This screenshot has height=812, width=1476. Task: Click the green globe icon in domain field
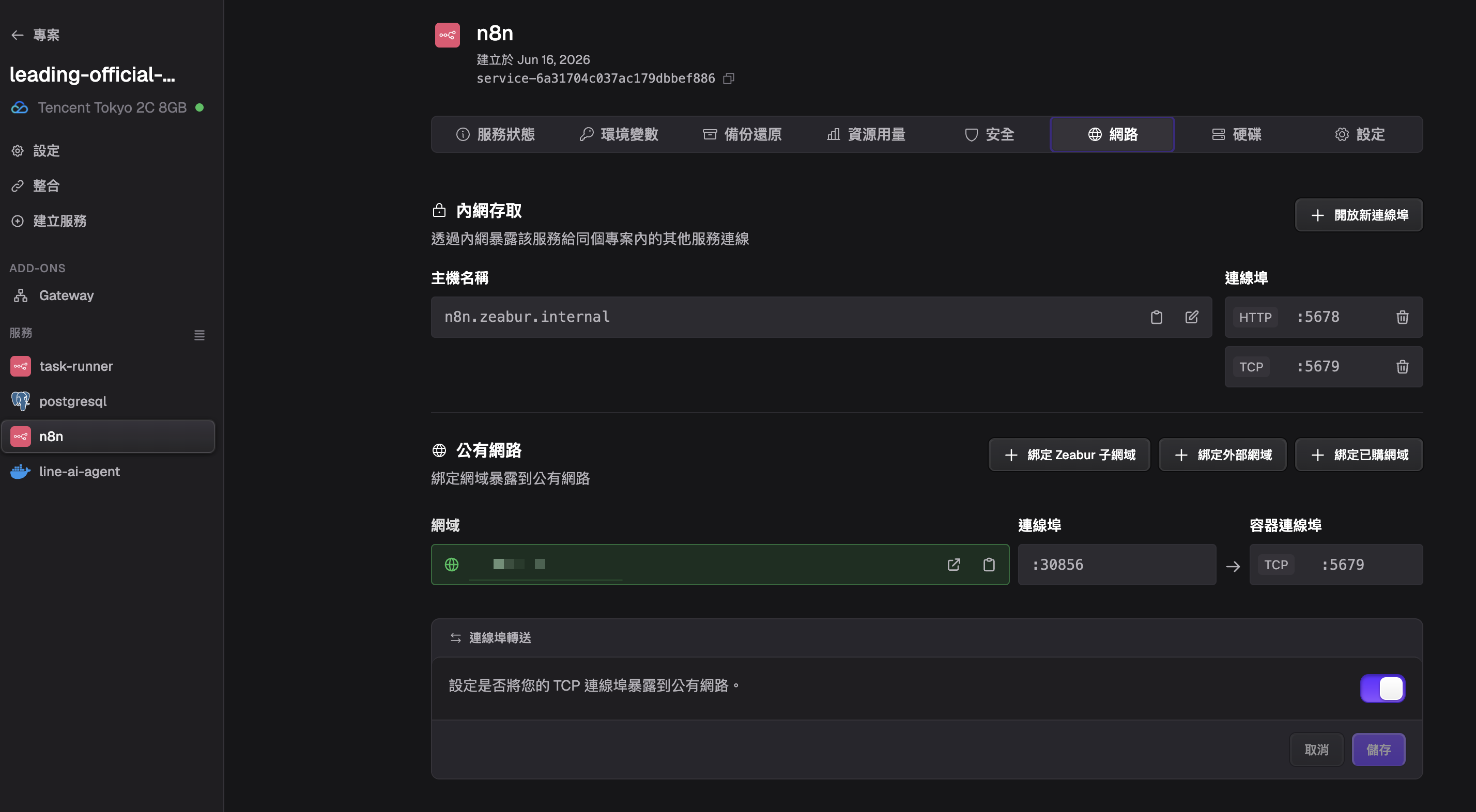(452, 565)
